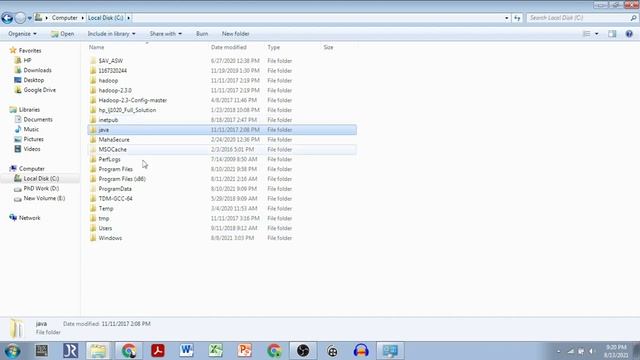Click Burn in the toolbar
The height and width of the screenshot is (360, 640).
202,34
